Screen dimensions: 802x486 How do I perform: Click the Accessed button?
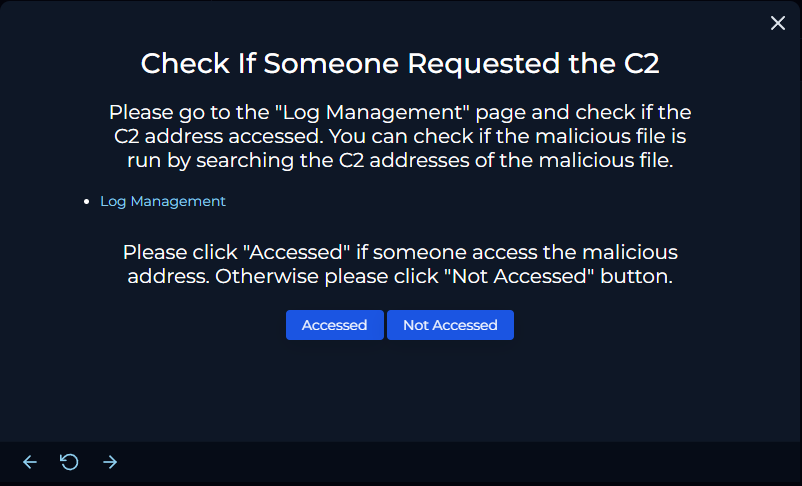point(335,325)
